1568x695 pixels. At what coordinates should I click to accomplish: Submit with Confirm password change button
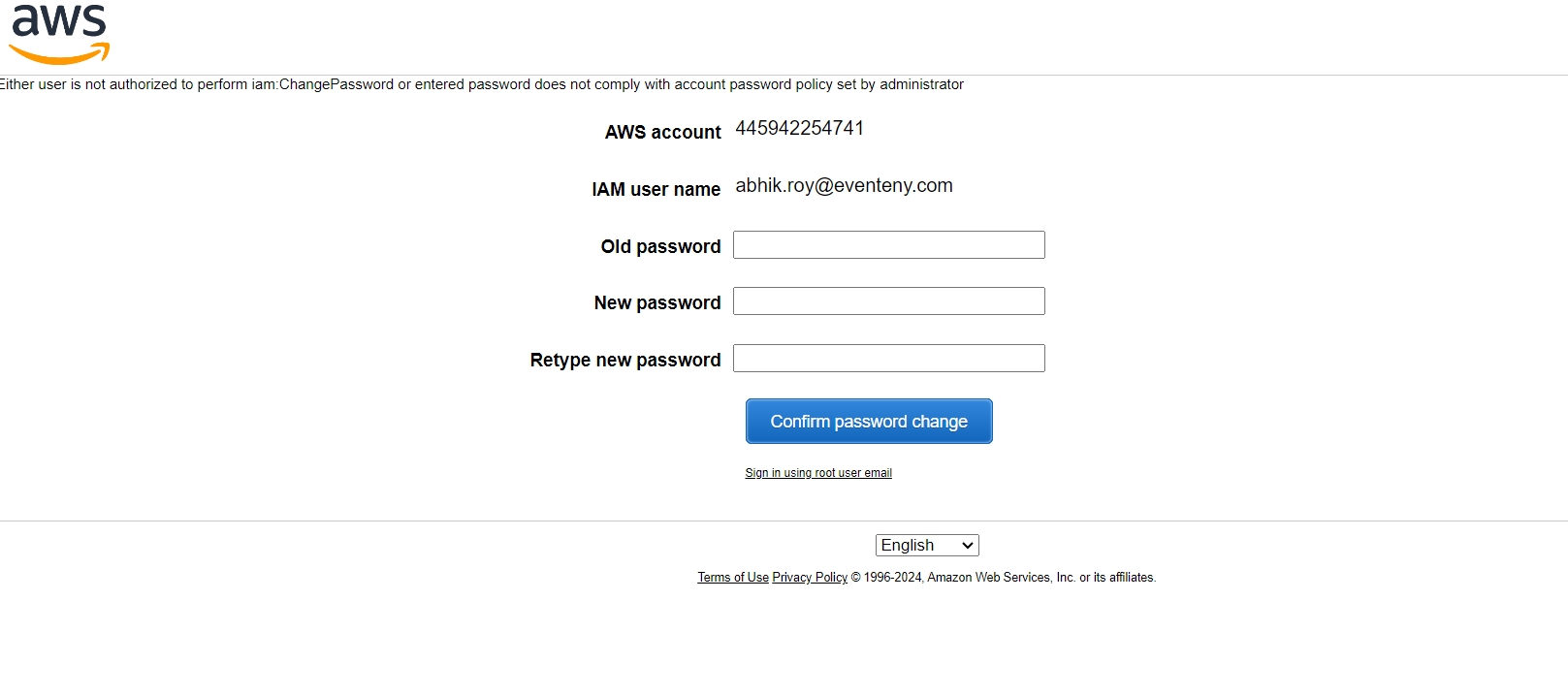click(869, 422)
